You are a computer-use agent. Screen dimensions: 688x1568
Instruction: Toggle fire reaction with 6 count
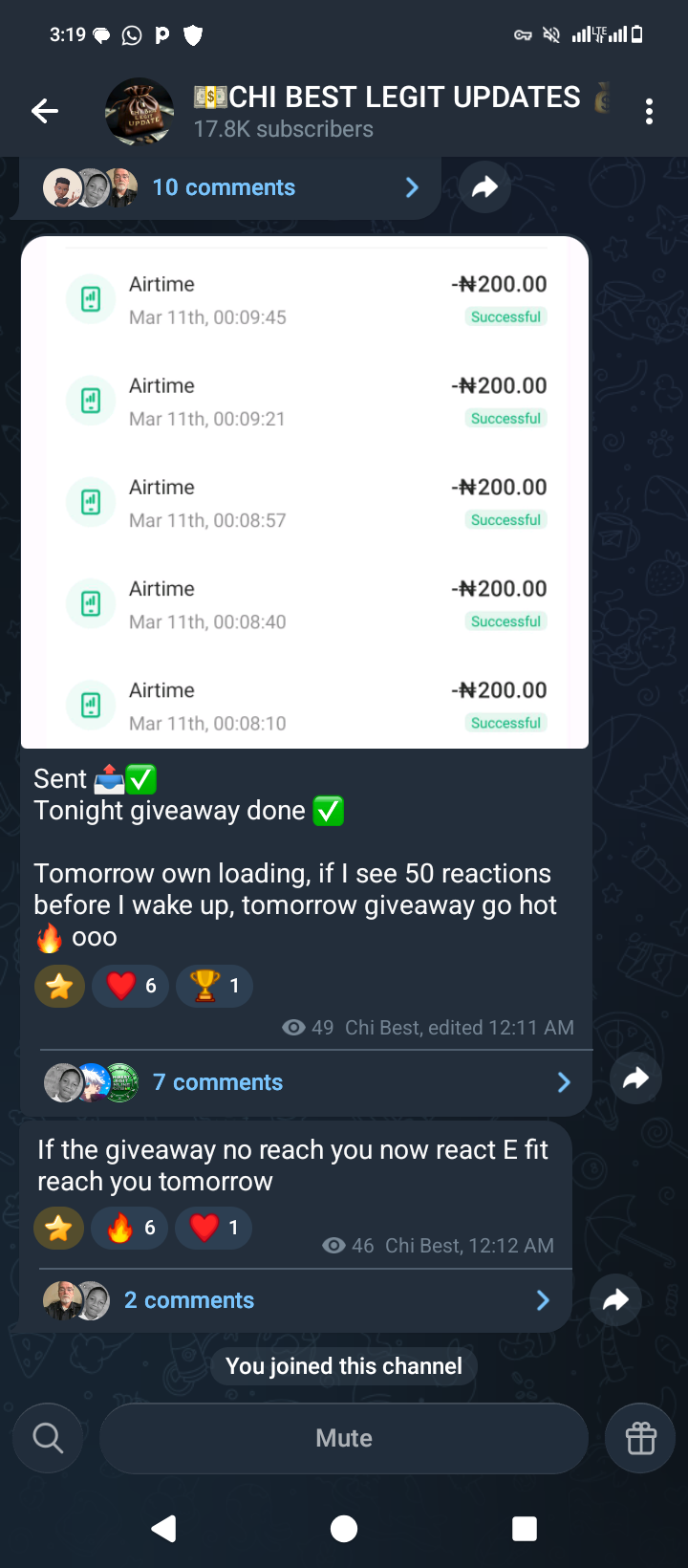pyautogui.click(x=130, y=1228)
